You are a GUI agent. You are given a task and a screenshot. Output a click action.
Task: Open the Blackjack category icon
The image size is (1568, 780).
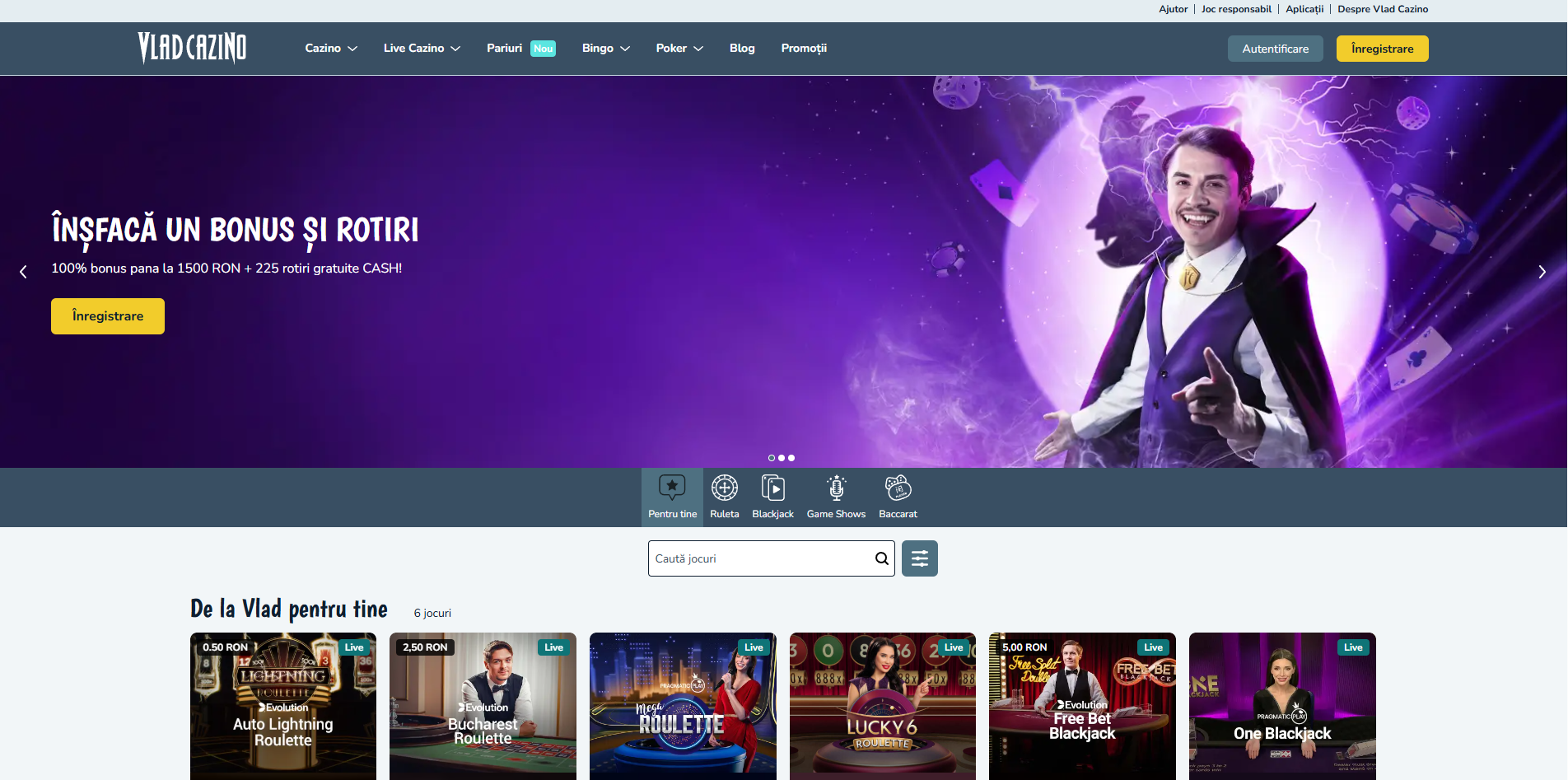[772, 488]
